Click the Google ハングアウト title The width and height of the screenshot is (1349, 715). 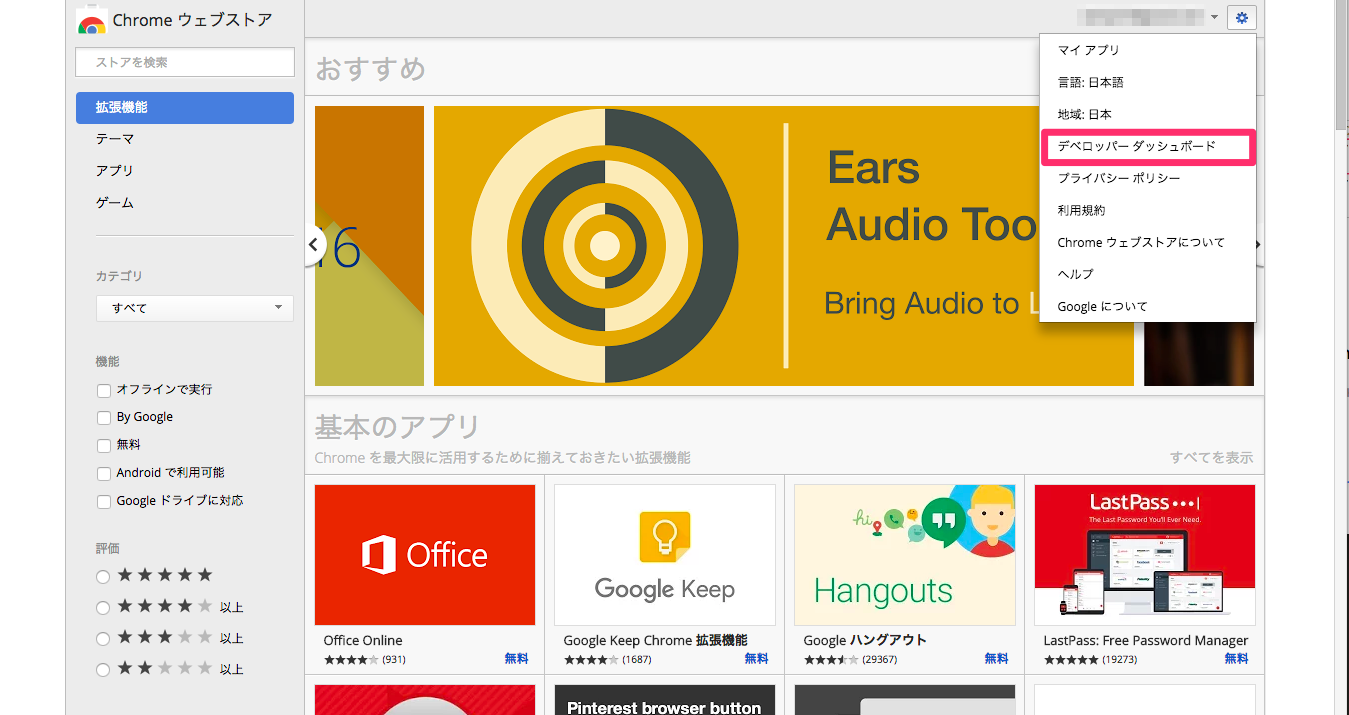(865, 640)
